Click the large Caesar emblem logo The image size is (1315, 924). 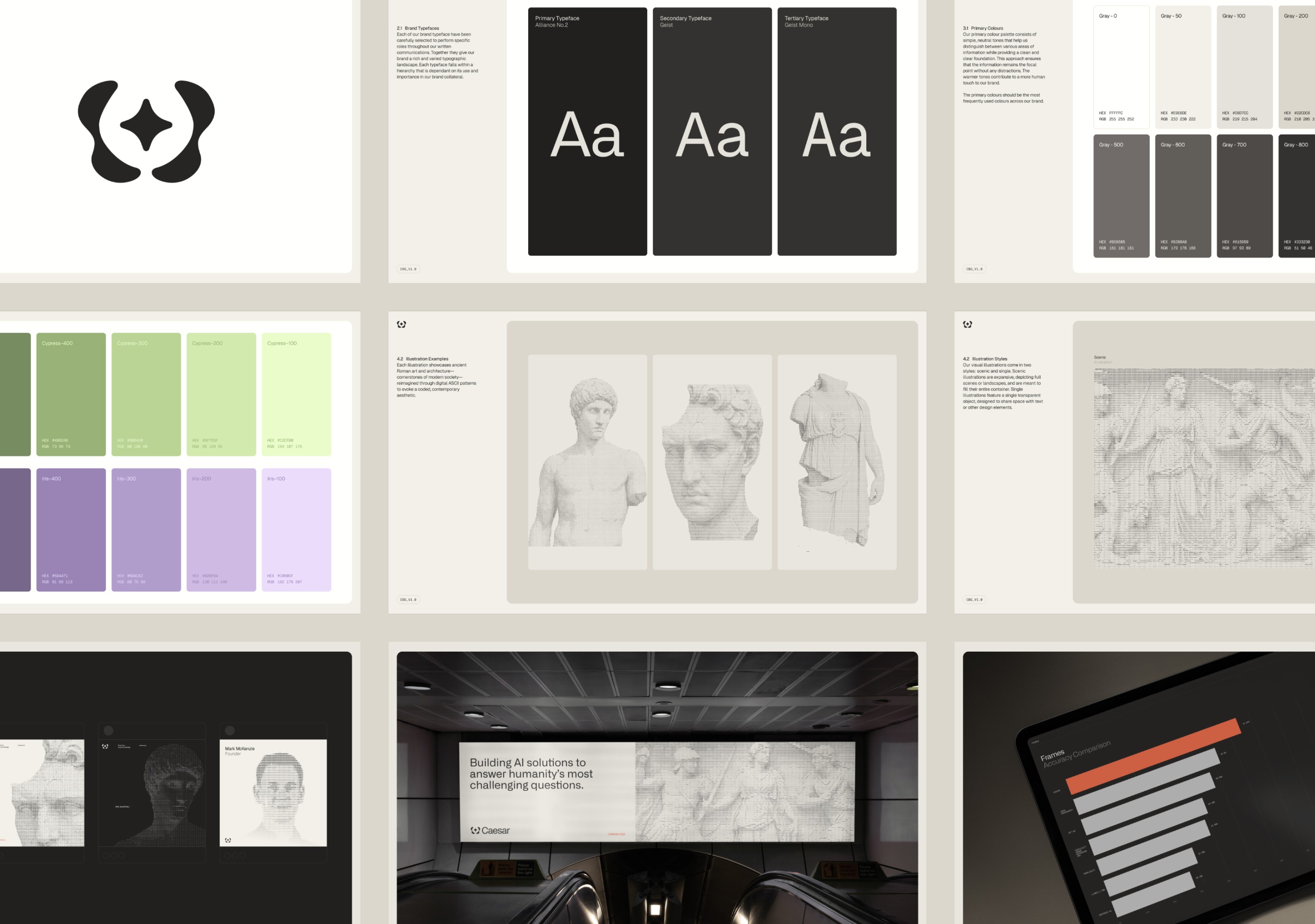click(x=146, y=131)
